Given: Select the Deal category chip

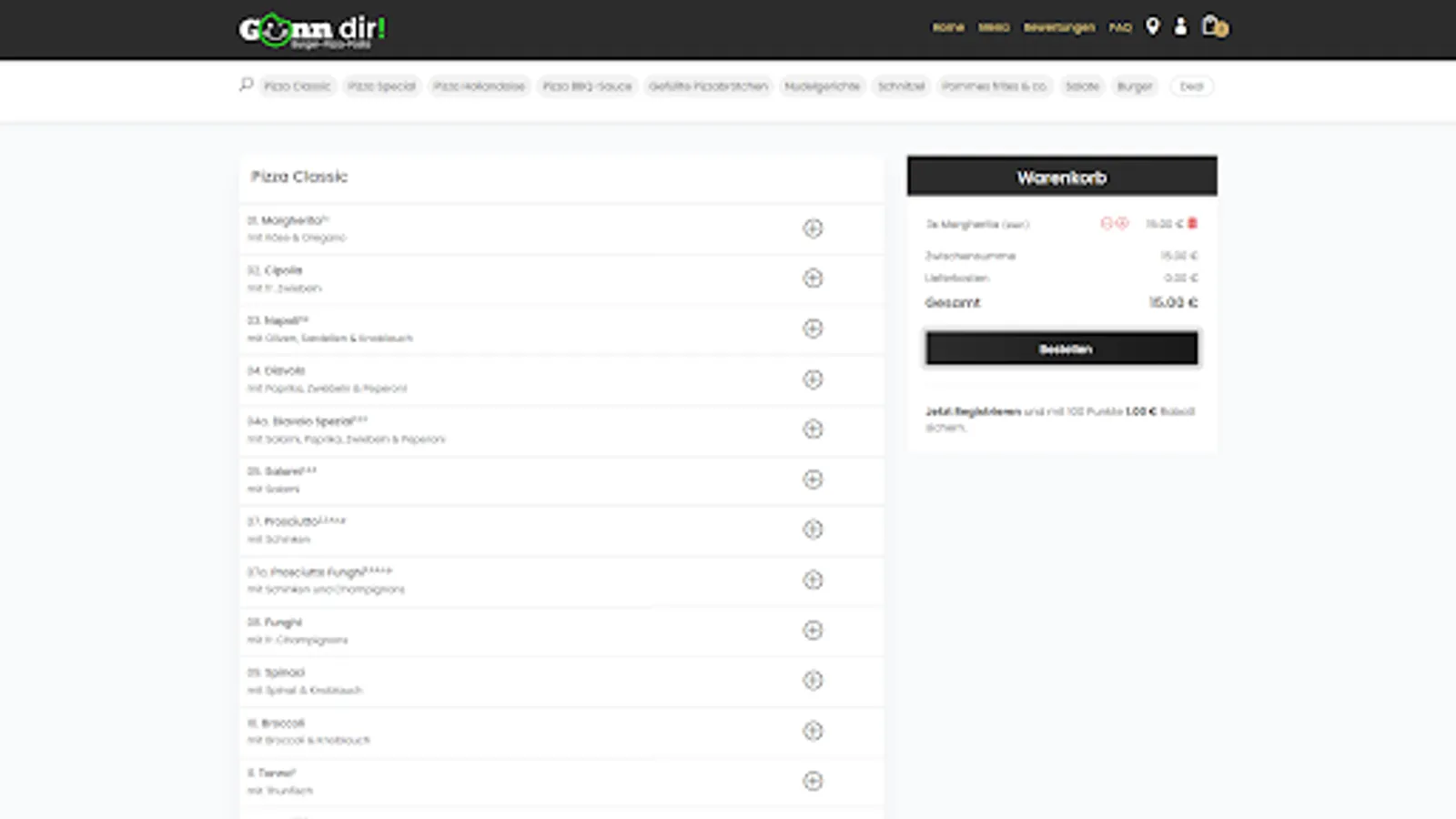Looking at the screenshot, I should pyautogui.click(x=1191, y=86).
